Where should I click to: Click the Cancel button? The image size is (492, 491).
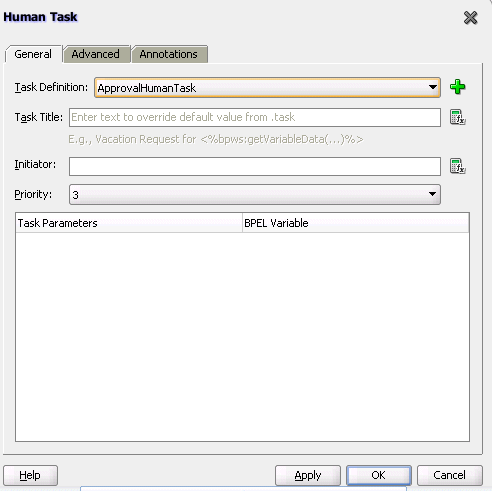[450, 475]
